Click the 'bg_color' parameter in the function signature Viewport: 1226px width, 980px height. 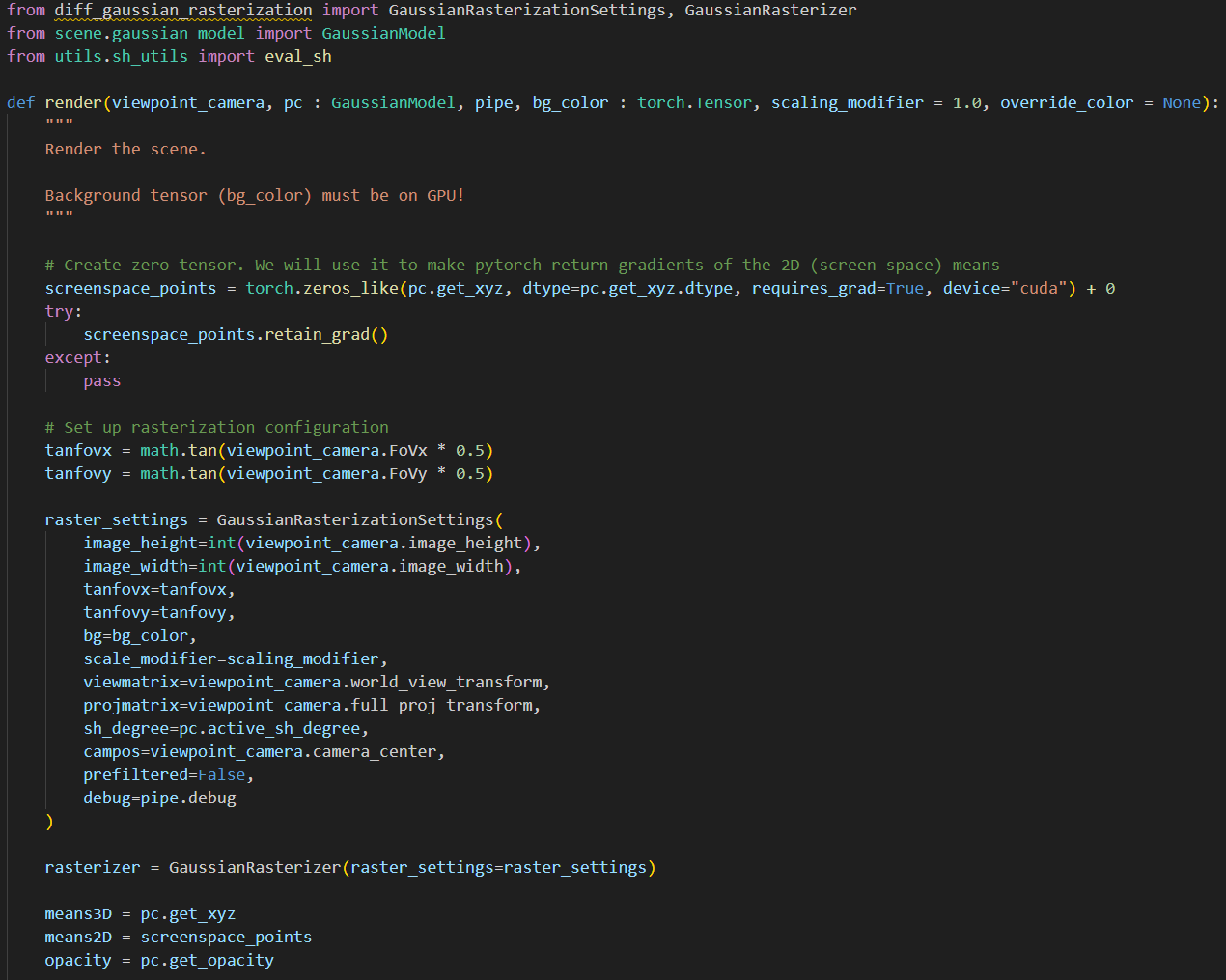pyautogui.click(x=571, y=103)
